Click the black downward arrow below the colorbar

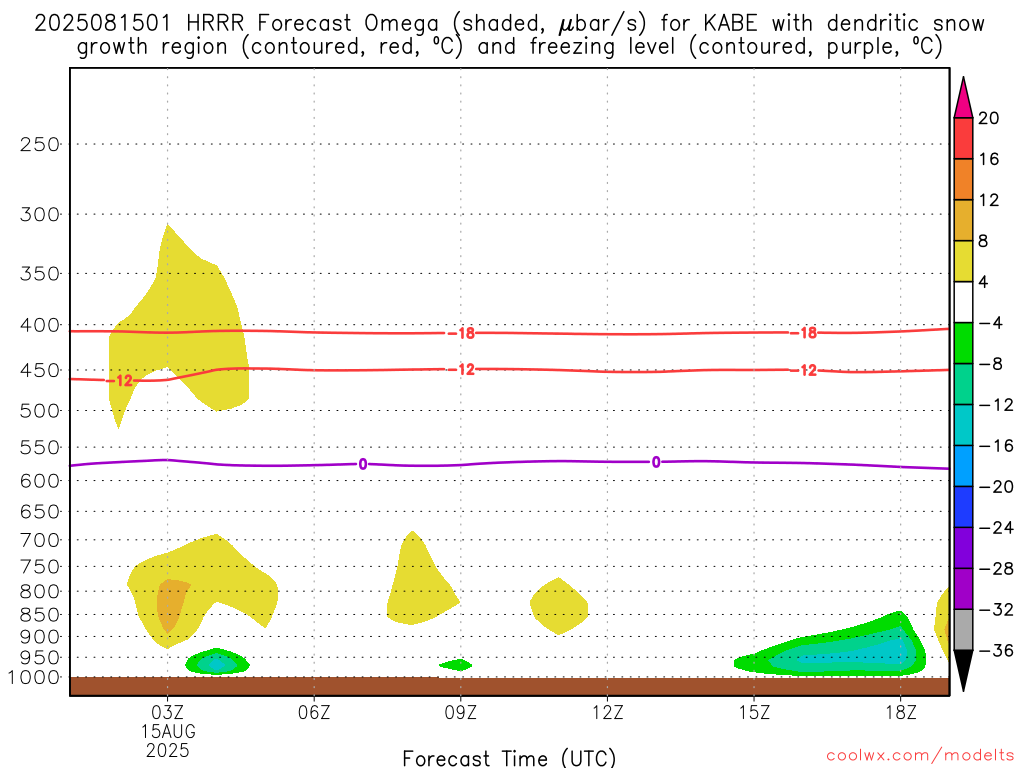coord(963,671)
